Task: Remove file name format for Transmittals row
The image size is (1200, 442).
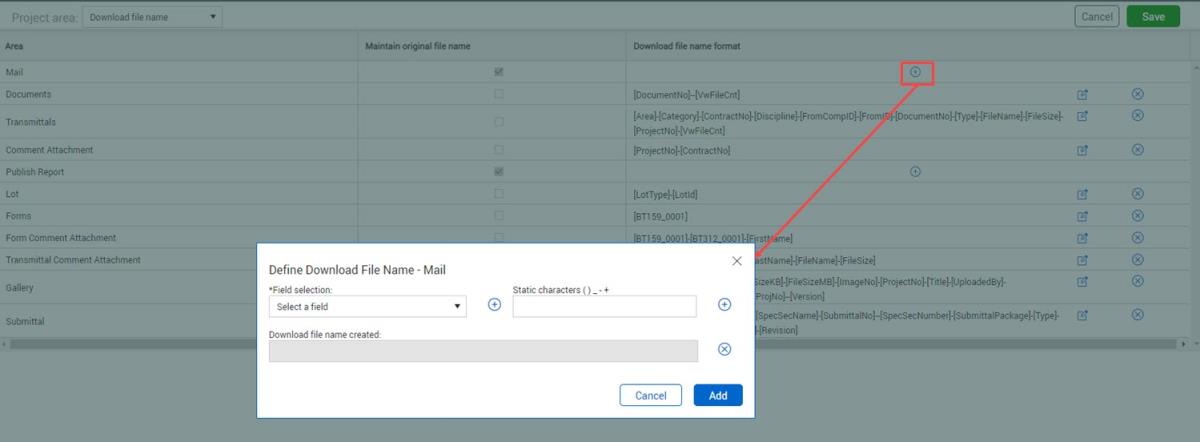Action: click(x=1137, y=115)
